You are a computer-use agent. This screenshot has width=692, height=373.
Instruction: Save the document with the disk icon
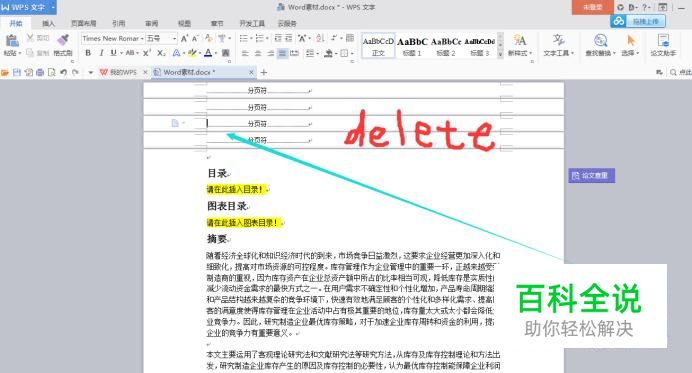coord(17,72)
